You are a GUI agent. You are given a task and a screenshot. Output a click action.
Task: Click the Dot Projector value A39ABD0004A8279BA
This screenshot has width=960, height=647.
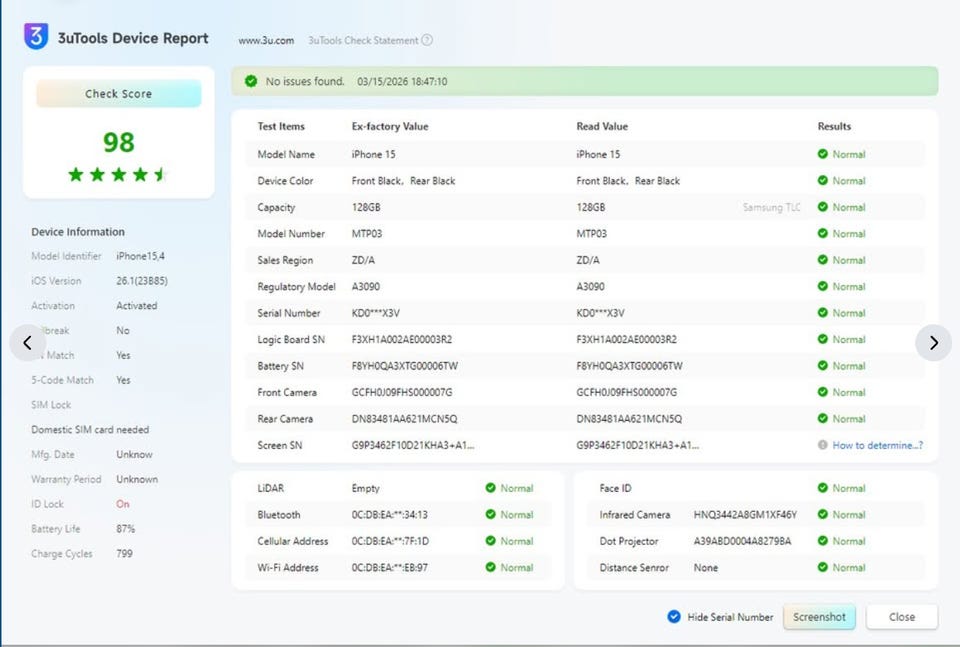click(742, 541)
